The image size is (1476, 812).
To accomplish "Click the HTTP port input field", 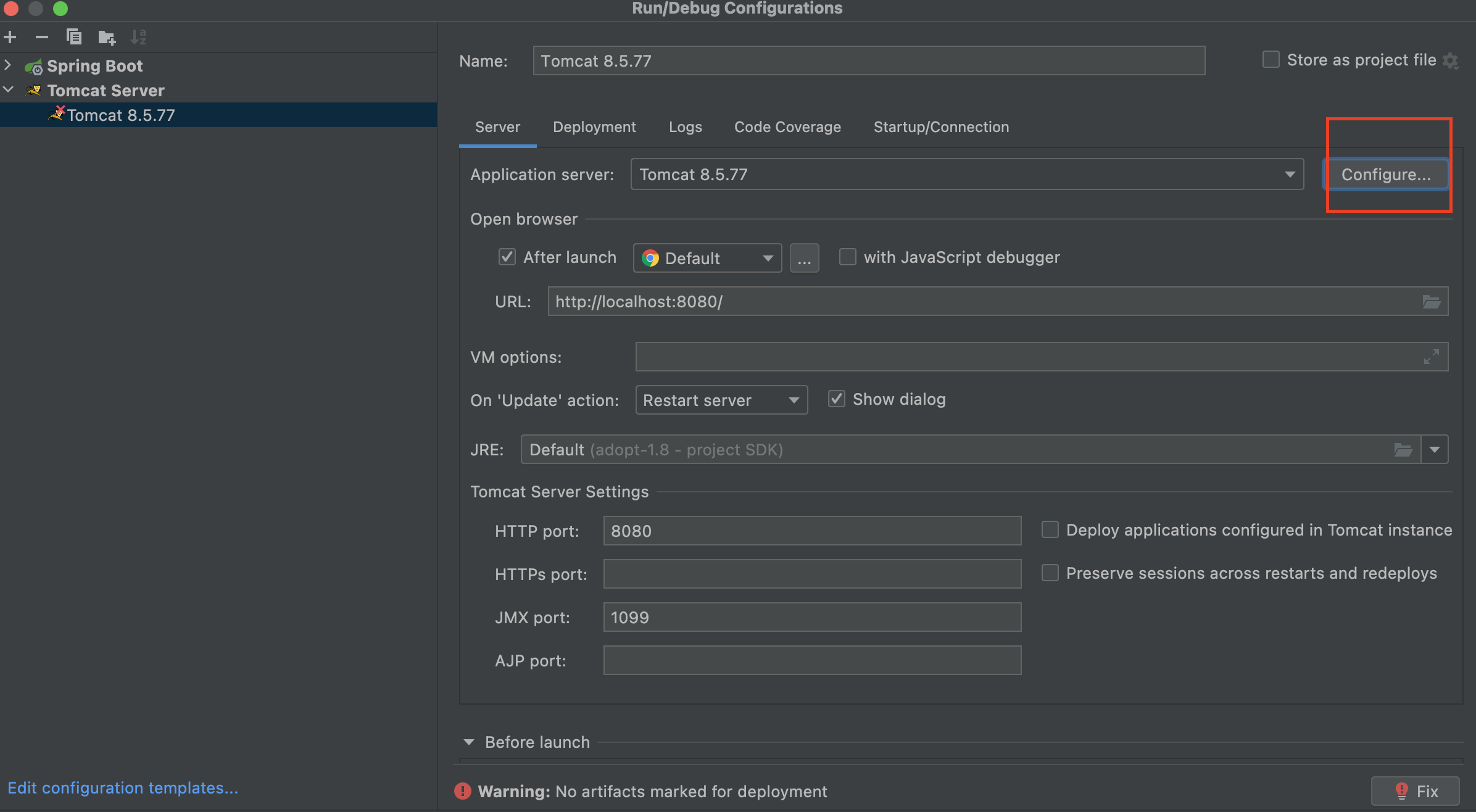I will [x=811, y=531].
